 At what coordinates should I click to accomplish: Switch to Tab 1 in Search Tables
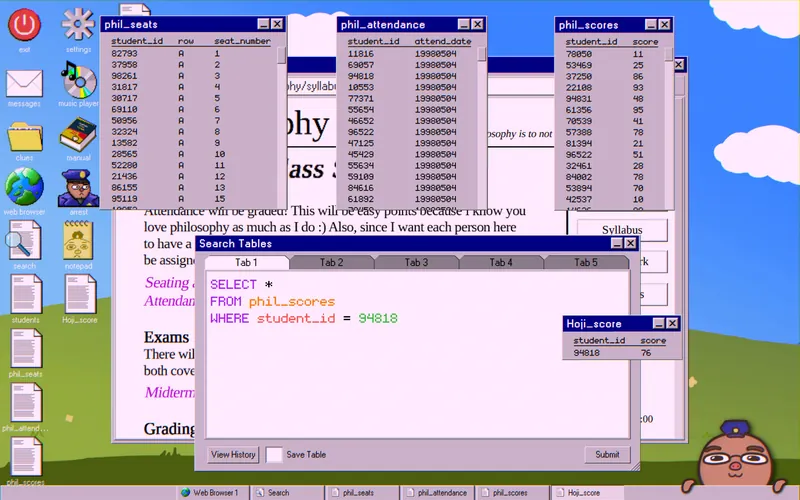coord(246,262)
